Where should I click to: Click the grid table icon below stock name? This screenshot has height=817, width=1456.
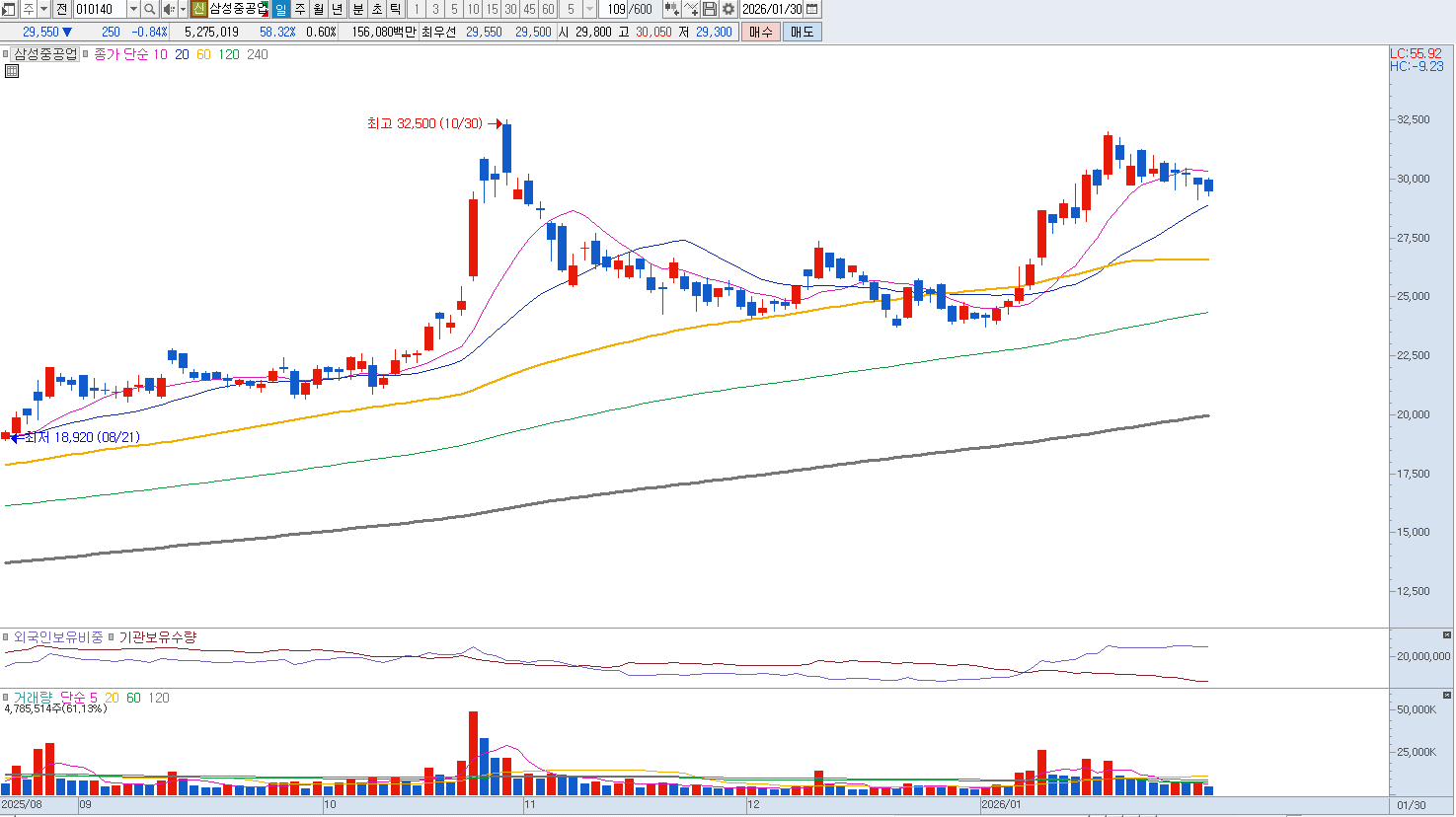[12, 71]
